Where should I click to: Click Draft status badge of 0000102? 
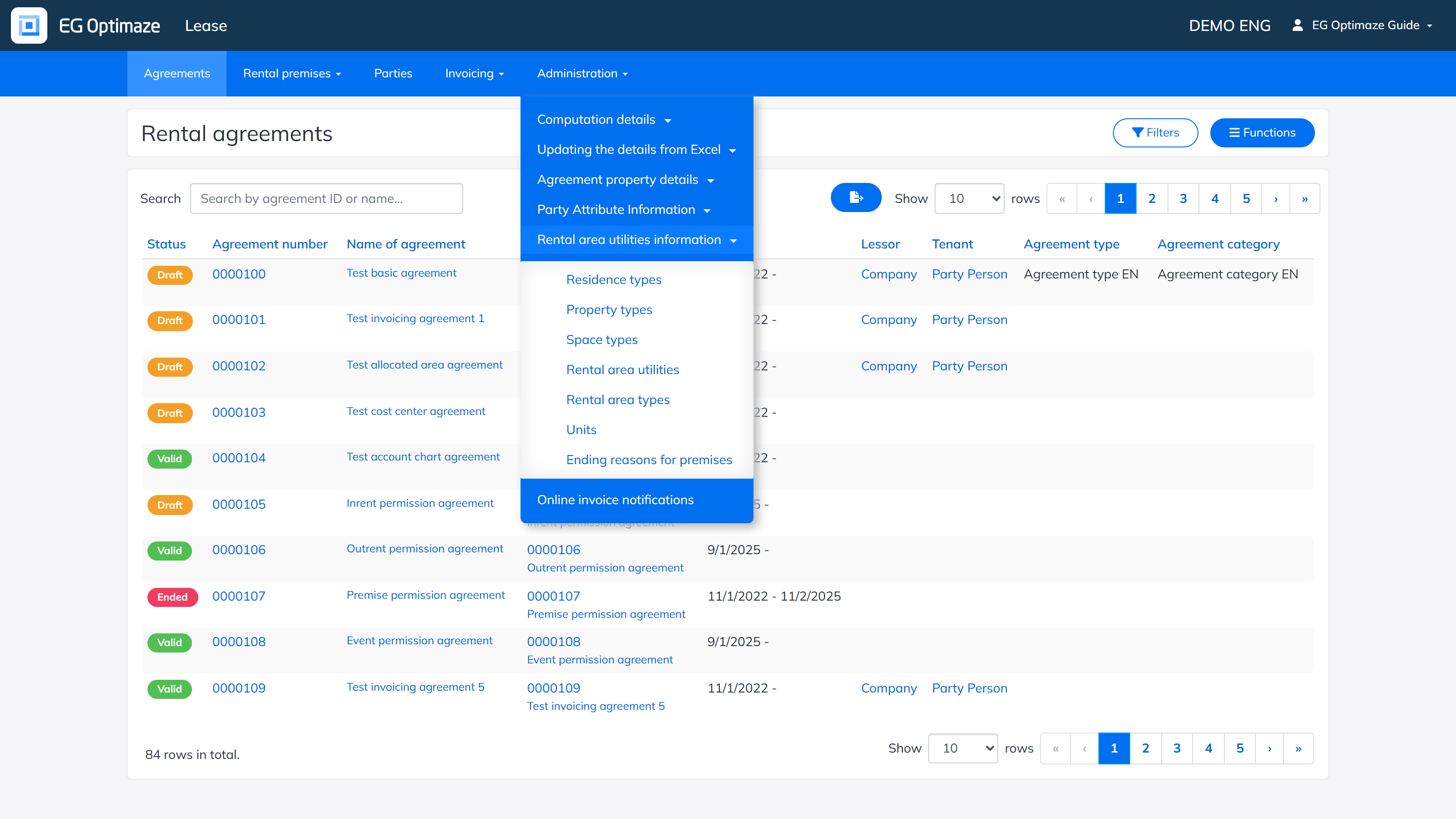[x=170, y=367]
